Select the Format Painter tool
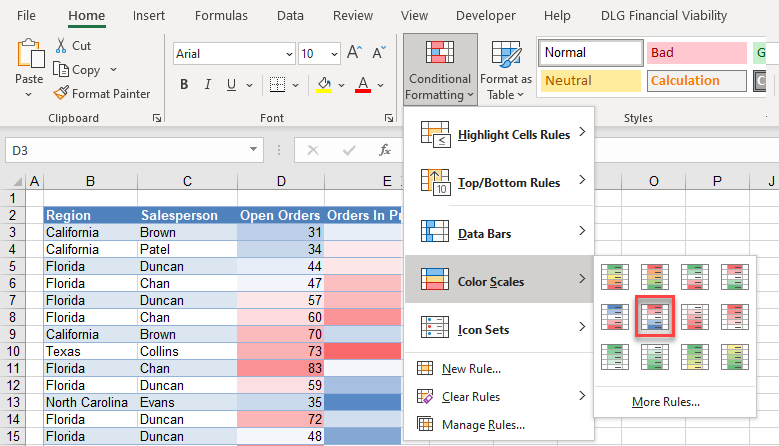The image size is (779, 446). click(x=101, y=94)
